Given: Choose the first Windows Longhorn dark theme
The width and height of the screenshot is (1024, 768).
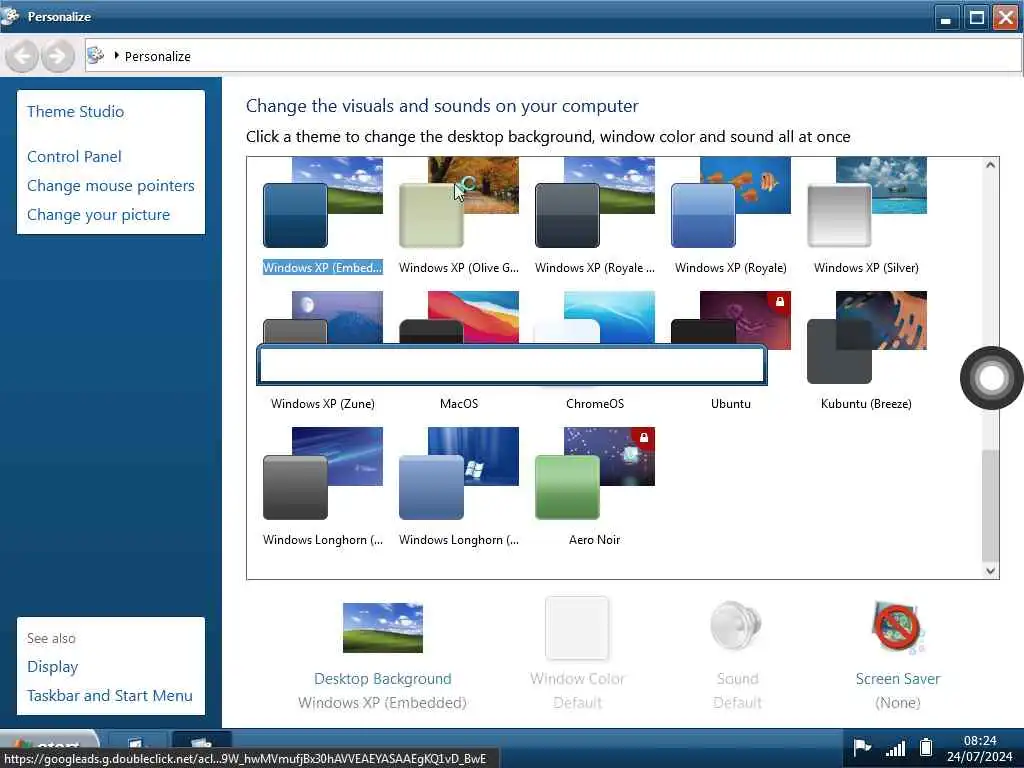Looking at the screenshot, I should [323, 473].
